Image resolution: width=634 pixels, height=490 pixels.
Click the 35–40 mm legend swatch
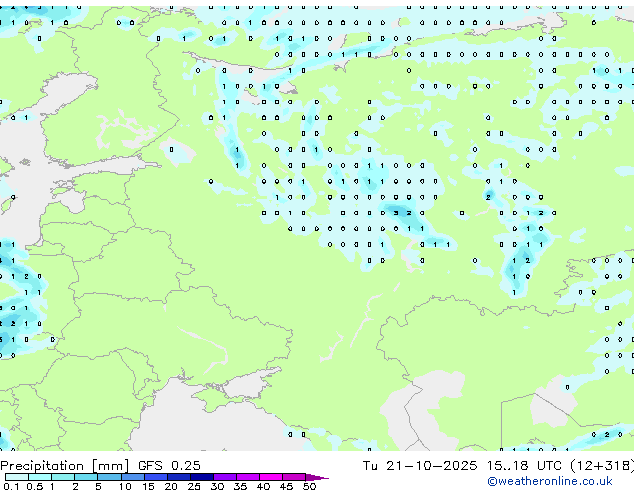click(248, 477)
